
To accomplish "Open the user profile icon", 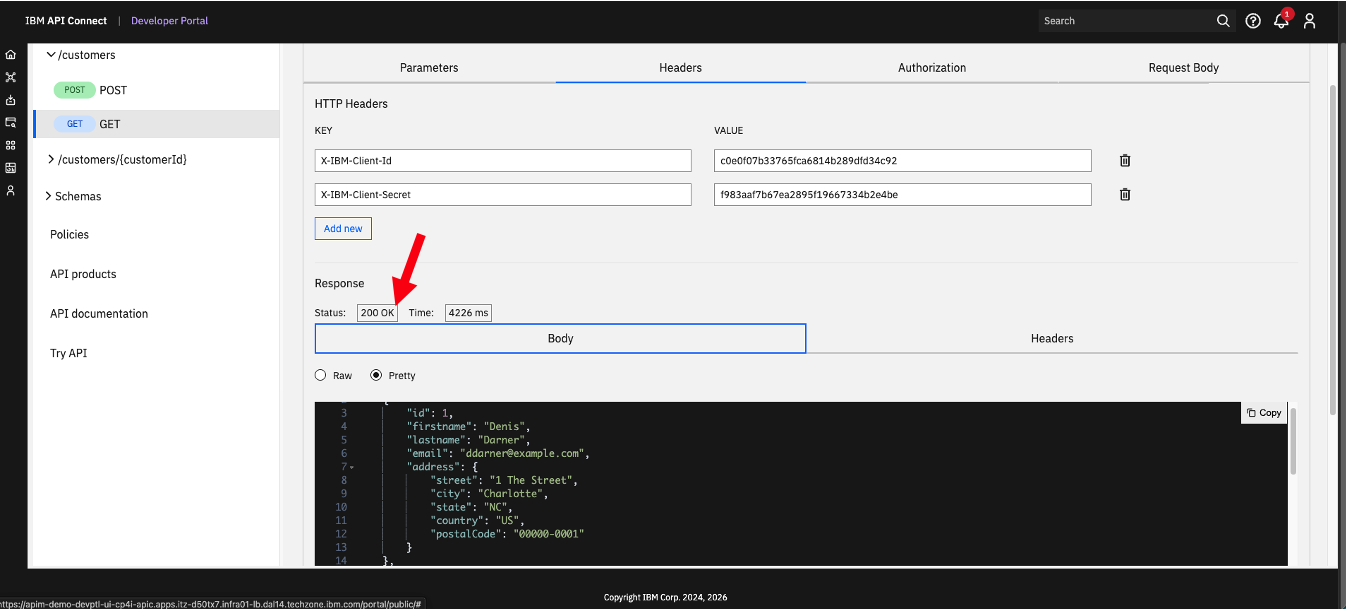I will (x=1310, y=21).
